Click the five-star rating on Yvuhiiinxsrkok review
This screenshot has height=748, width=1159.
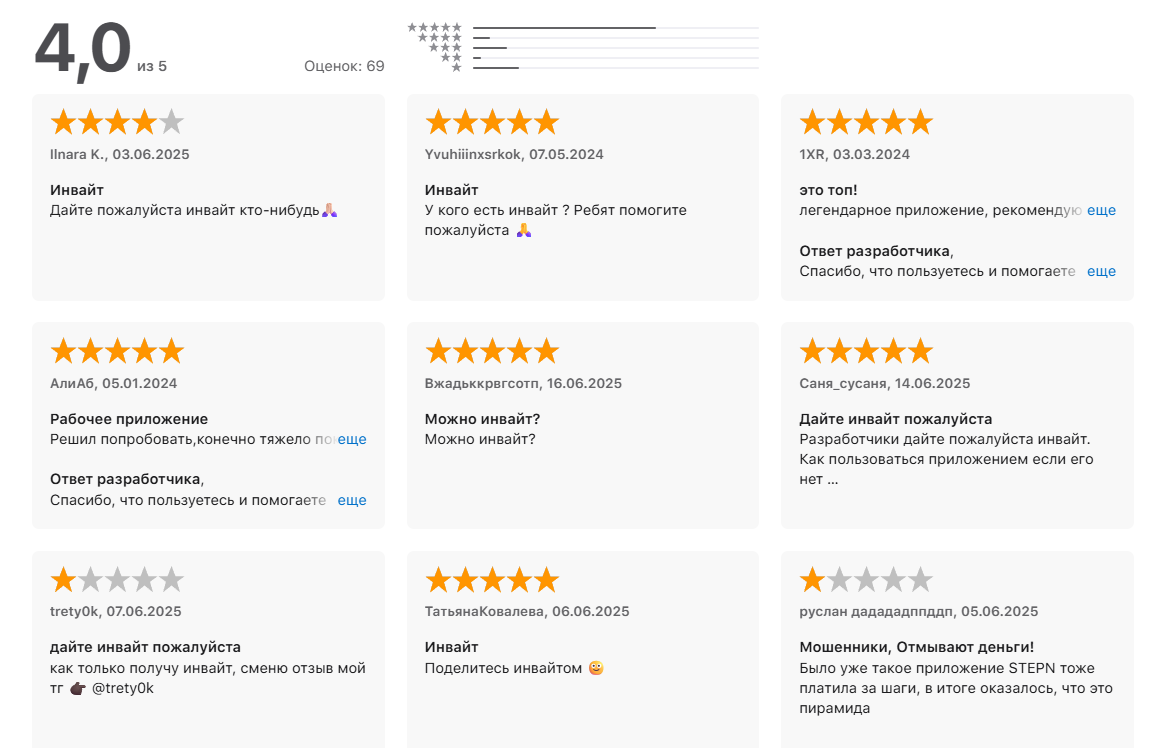pos(492,122)
